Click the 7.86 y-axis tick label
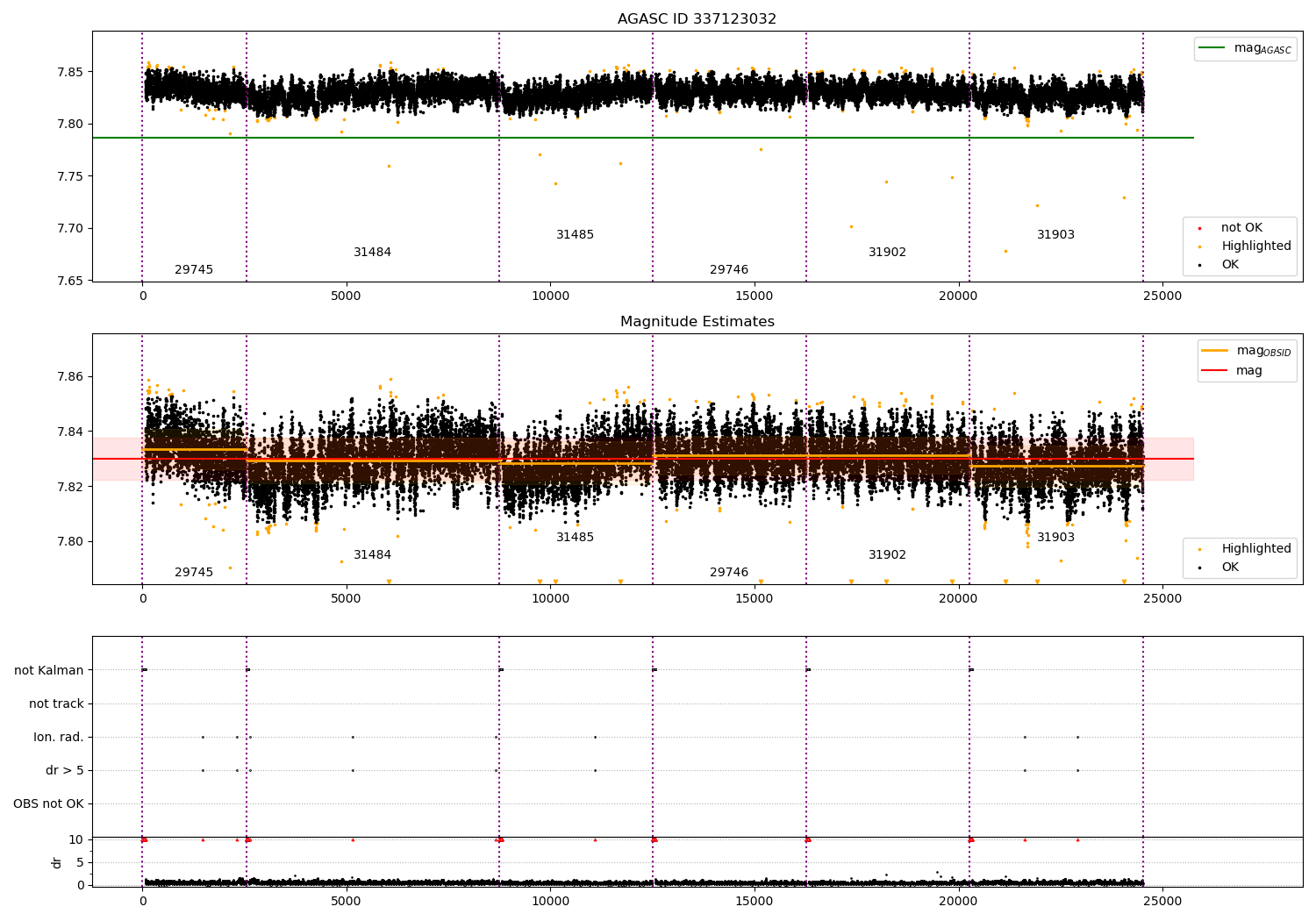Viewport: 1316px width, 921px height. point(70,377)
